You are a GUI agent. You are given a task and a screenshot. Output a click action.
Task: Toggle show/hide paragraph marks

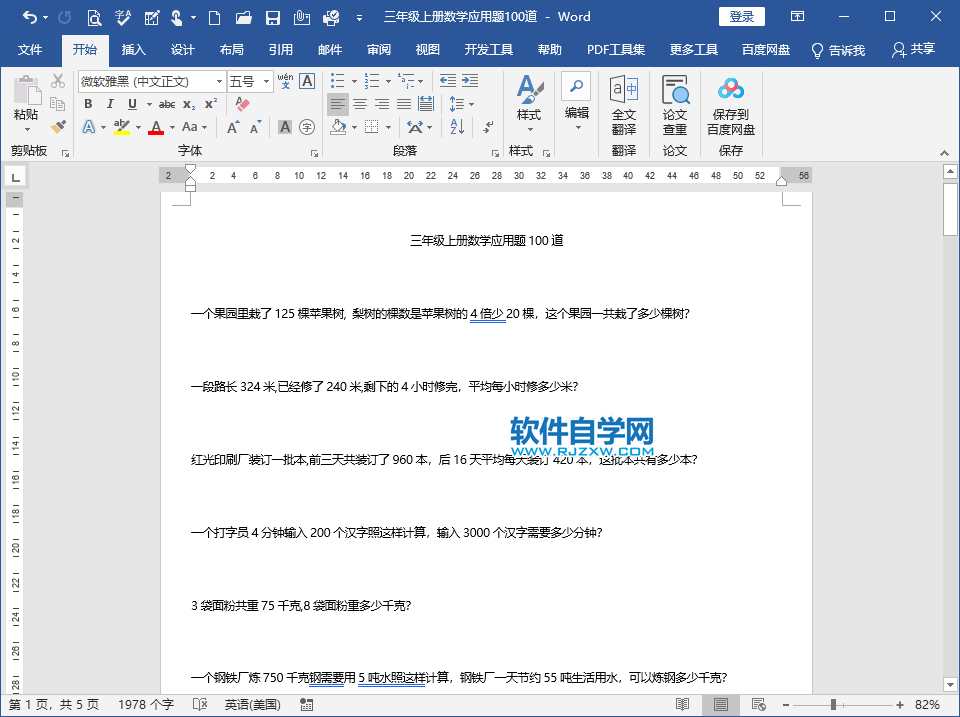(x=488, y=128)
